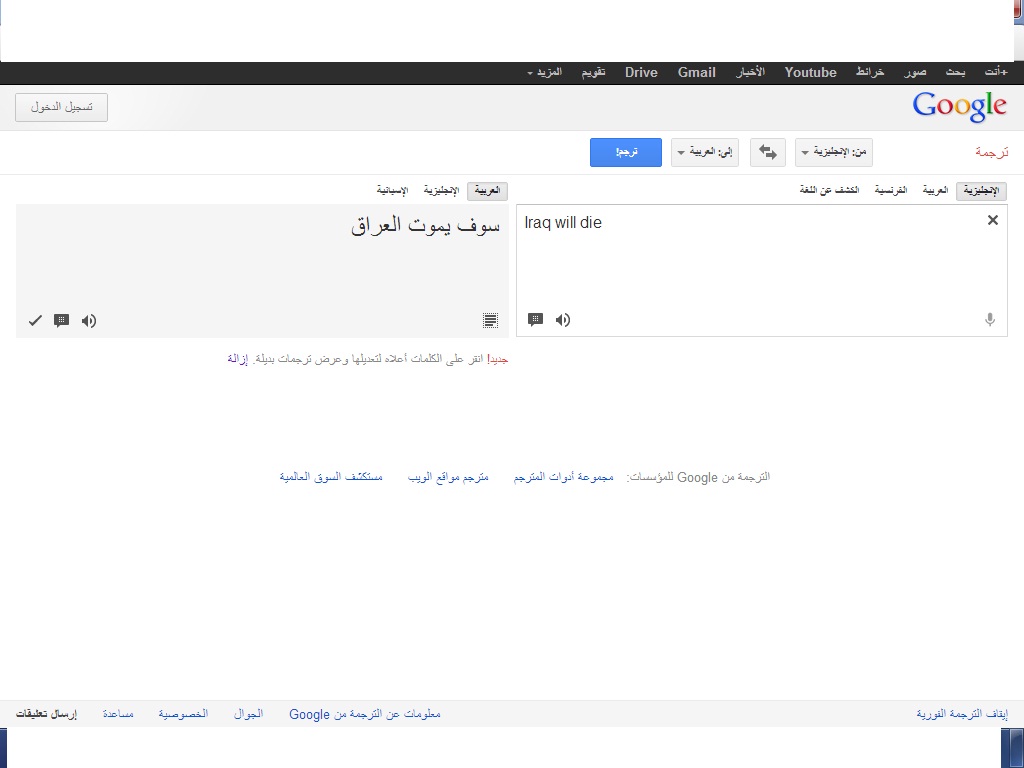This screenshot has height=768, width=1024.
Task: Clear source text with the X icon
Action: click(993, 220)
